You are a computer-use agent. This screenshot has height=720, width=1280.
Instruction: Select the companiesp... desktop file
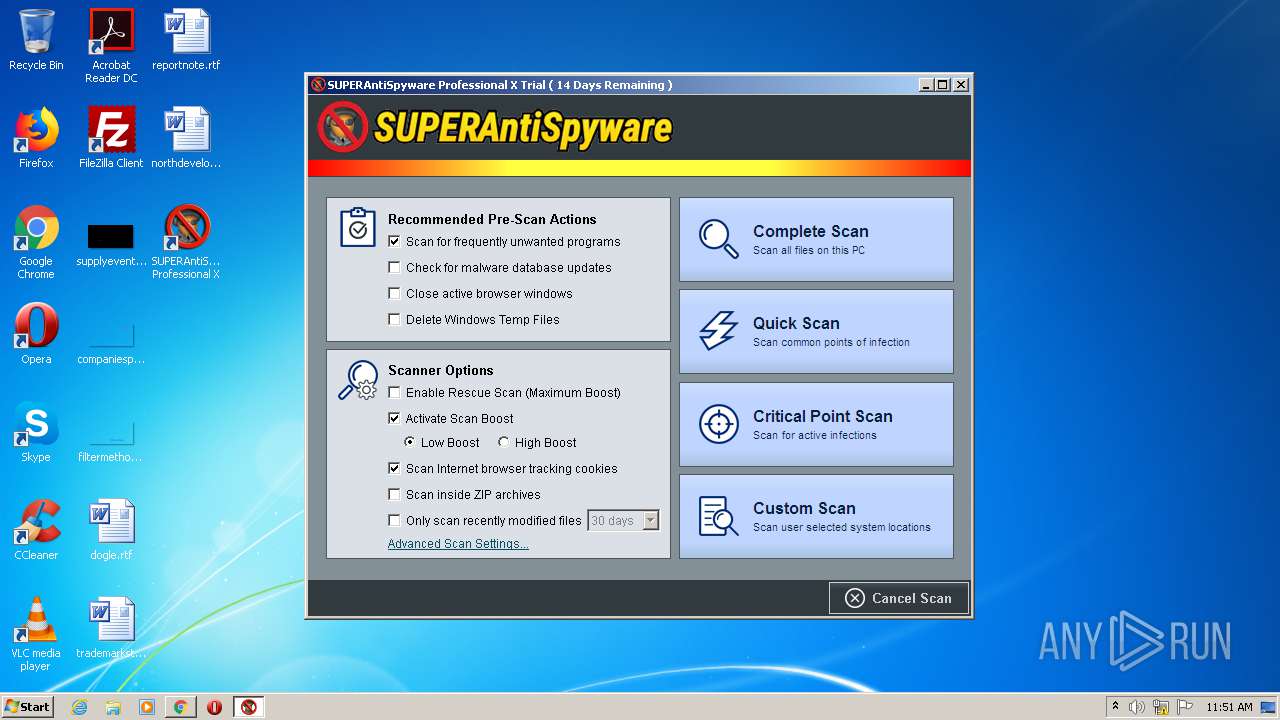(111, 342)
